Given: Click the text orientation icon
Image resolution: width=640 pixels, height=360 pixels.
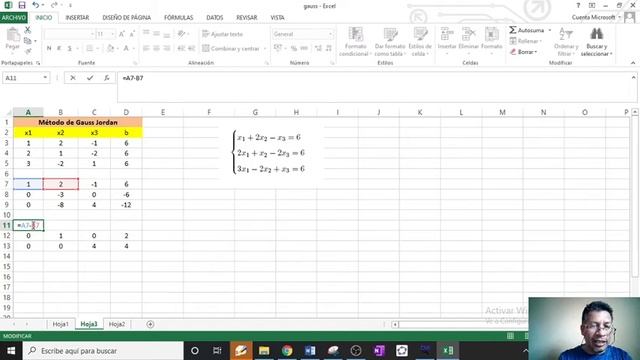Looking at the screenshot, I should pyautogui.click(x=182, y=34).
